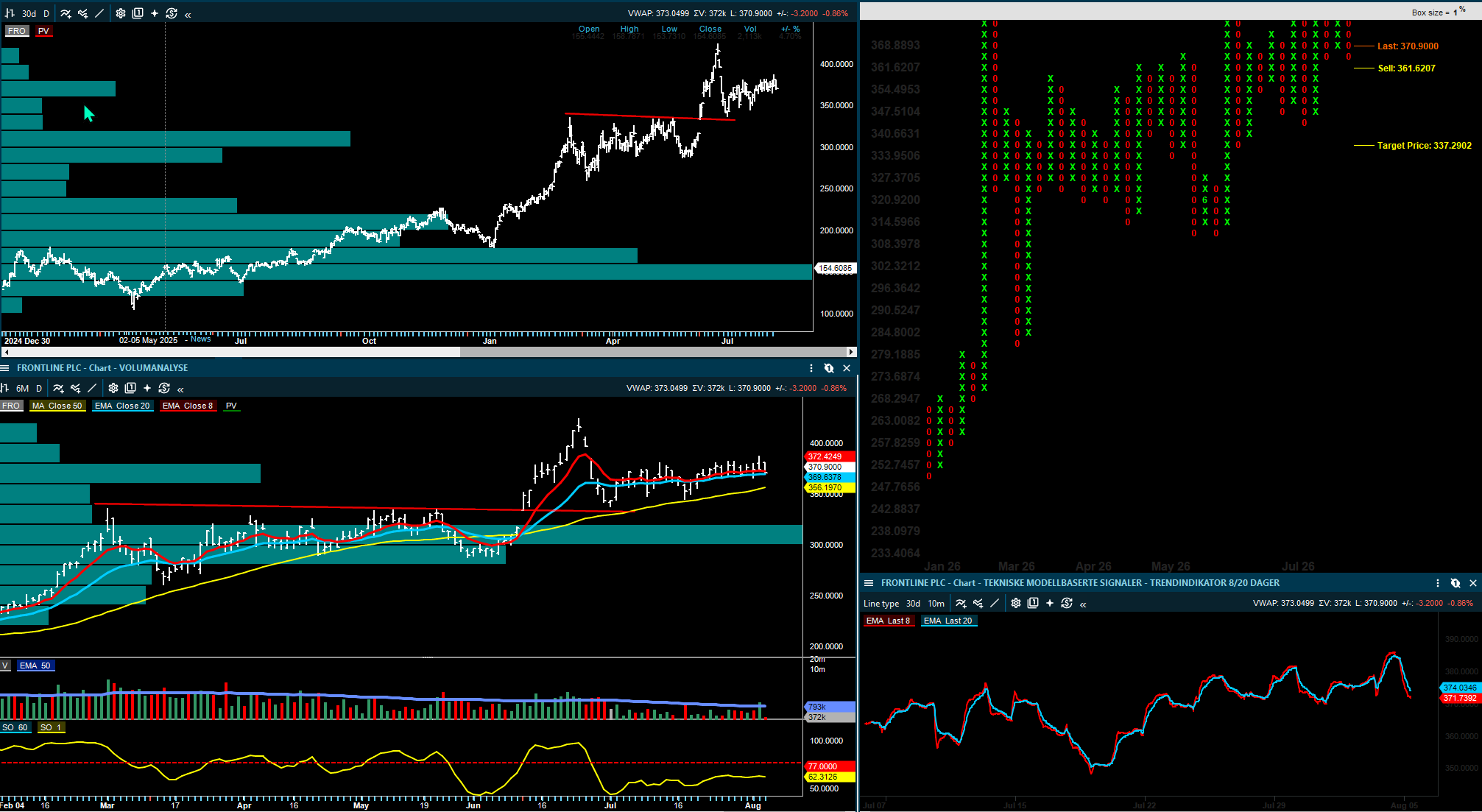Viewport: 1482px width, 812px height.
Task: Toggle the PV legend label in top chart
Action: (43, 31)
